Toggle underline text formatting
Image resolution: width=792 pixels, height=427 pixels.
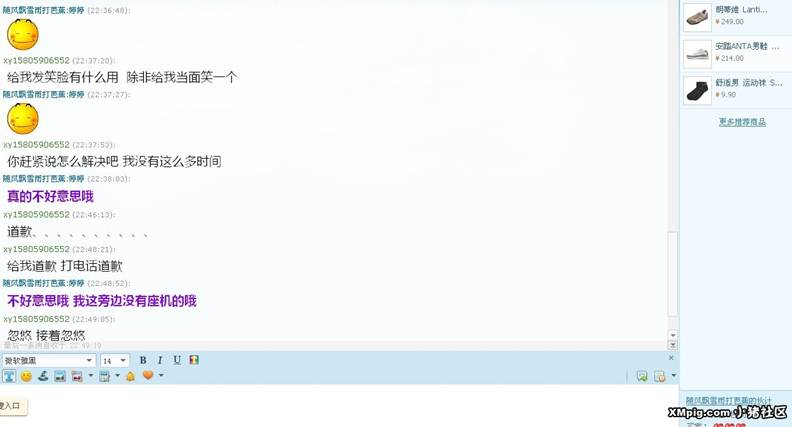coord(177,360)
